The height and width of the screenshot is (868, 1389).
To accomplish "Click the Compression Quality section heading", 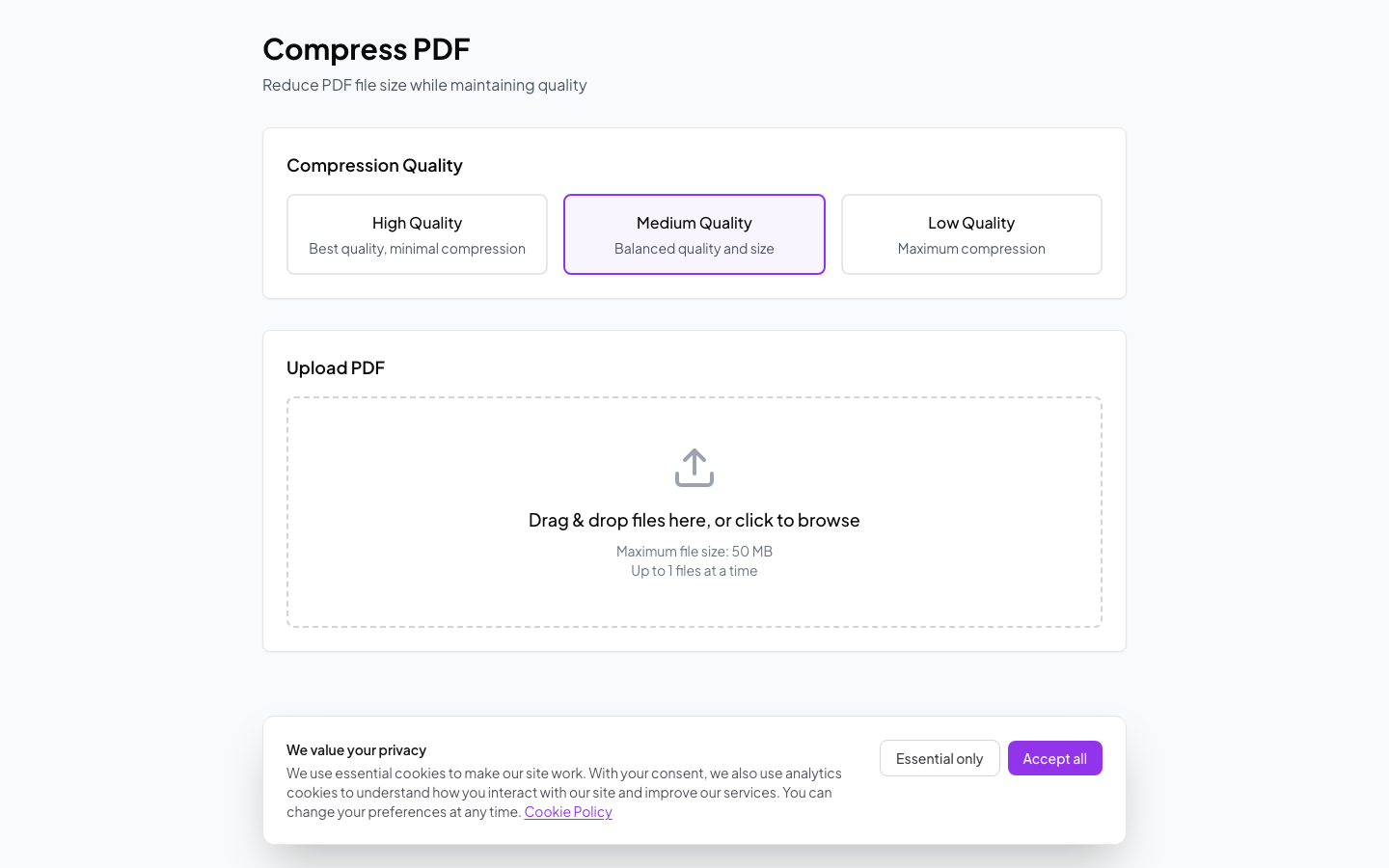I will coord(374,165).
